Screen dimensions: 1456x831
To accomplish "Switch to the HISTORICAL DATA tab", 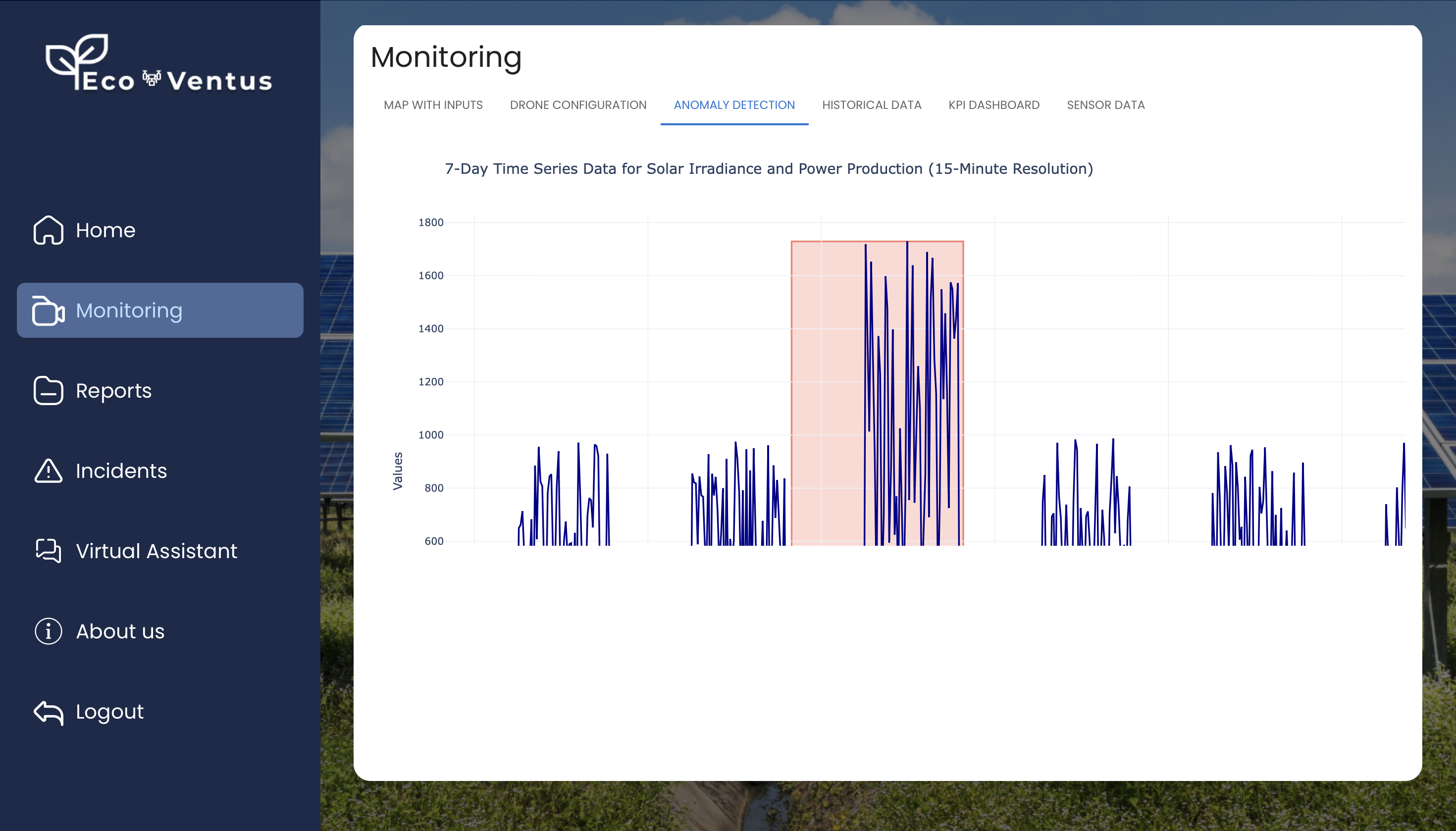I will (x=872, y=105).
